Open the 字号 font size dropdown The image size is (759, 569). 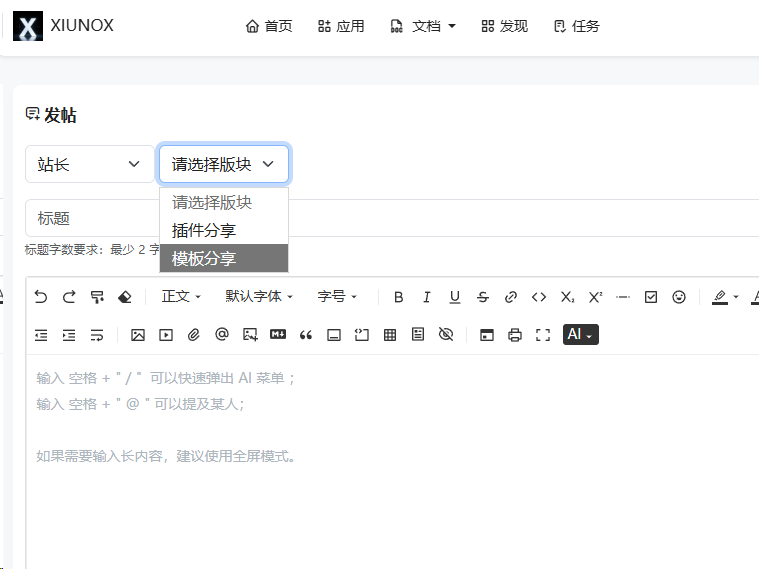coord(337,296)
